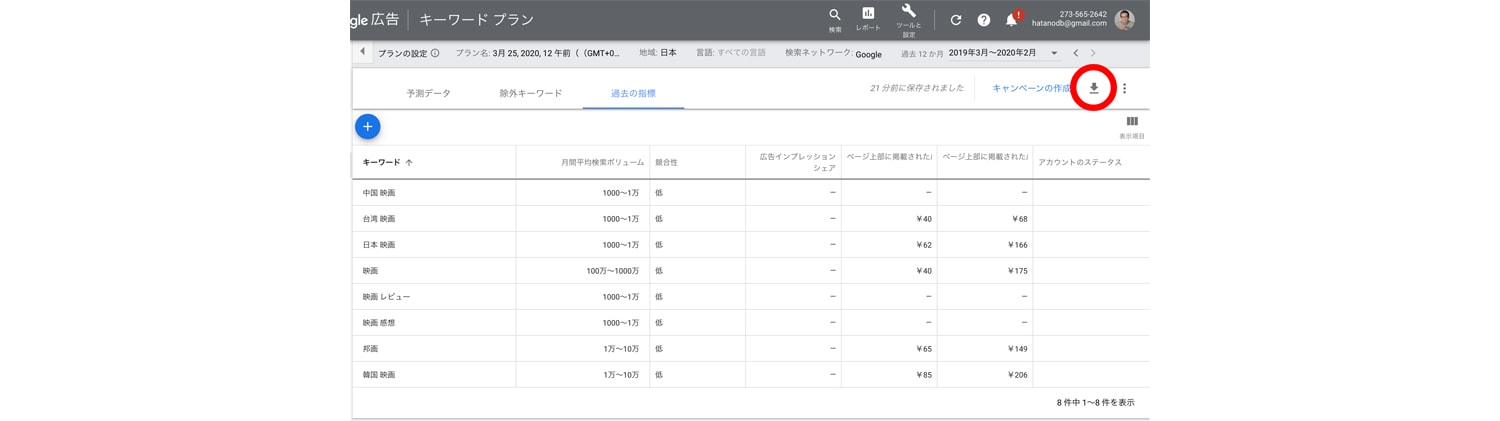Go to the previous date period chevron
Viewport: 1500px width, 421px height.
tap(1076, 53)
